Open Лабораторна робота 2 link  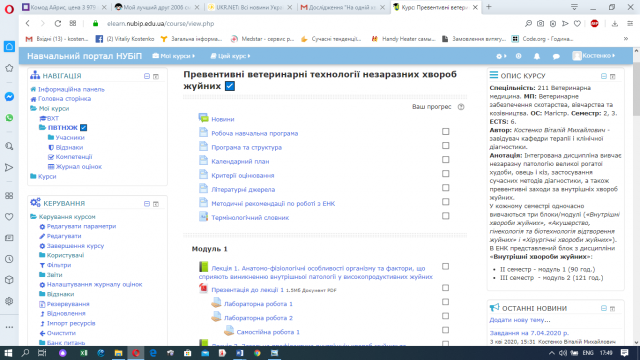pyautogui.click(x=258, y=318)
